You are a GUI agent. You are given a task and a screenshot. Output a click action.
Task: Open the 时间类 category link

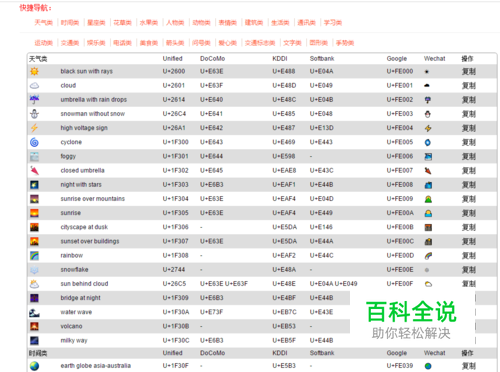(x=70, y=23)
